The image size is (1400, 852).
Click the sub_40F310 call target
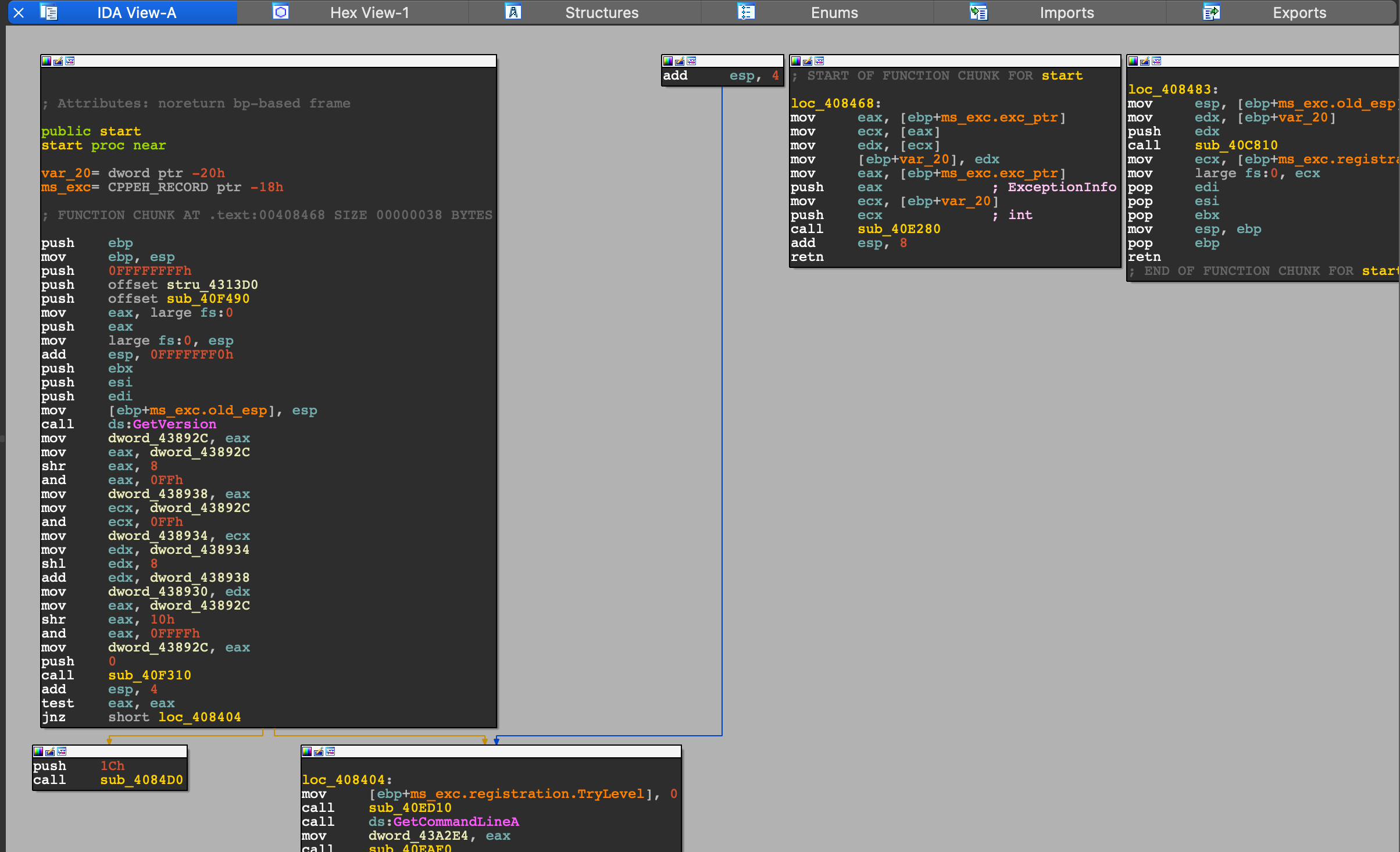point(149,675)
